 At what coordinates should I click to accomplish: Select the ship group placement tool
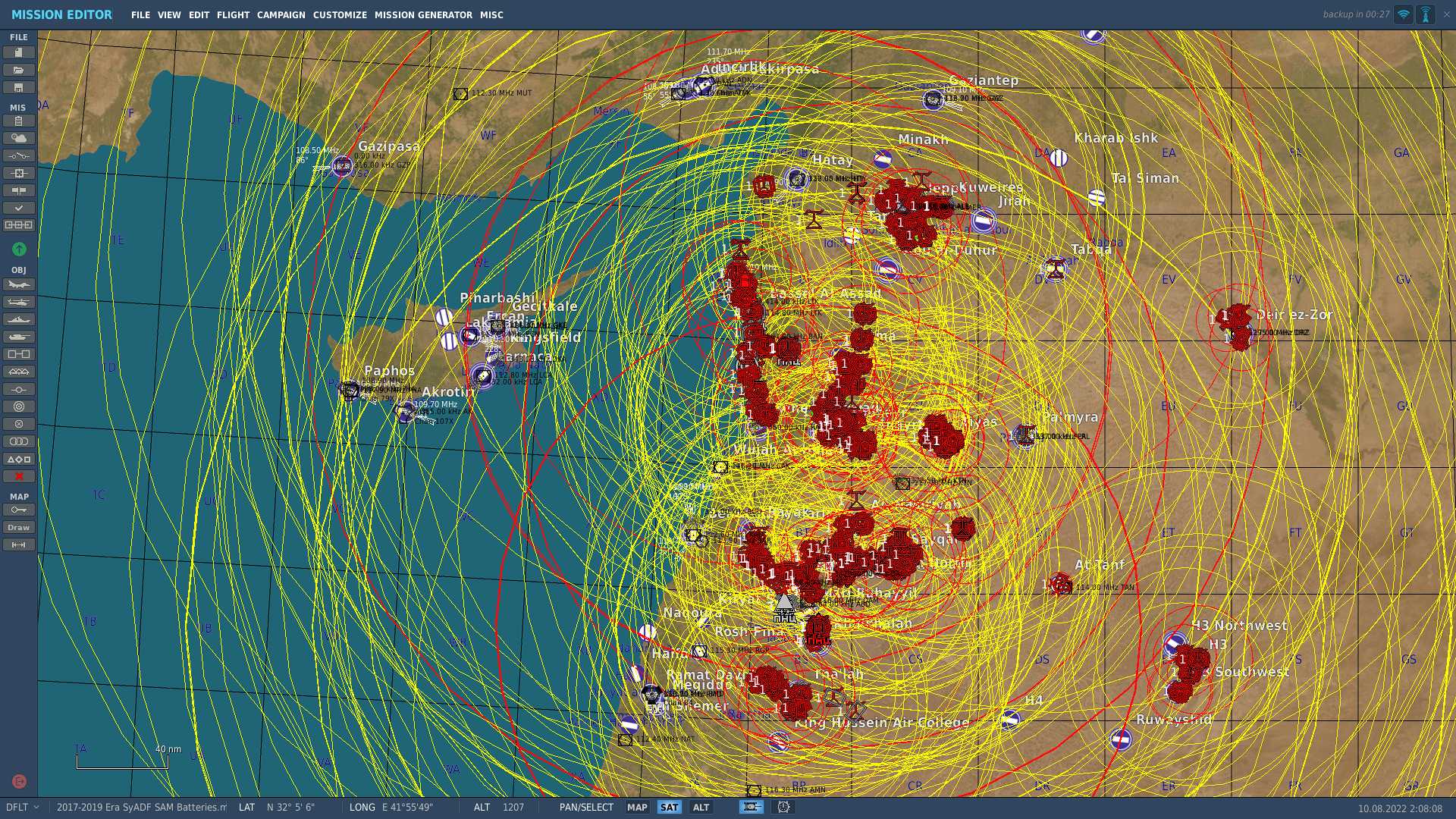(19, 319)
